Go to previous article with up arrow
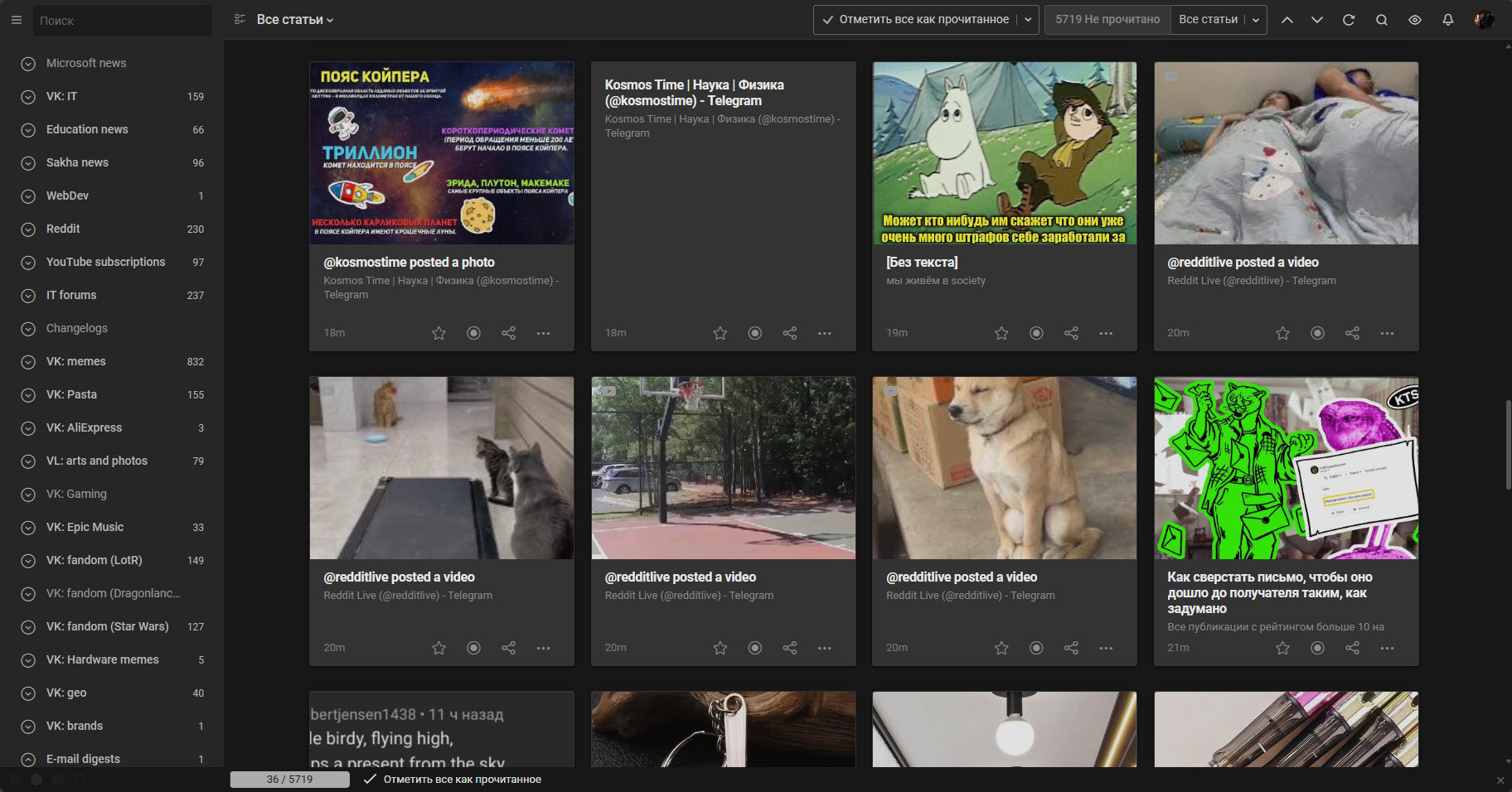Image resolution: width=1512 pixels, height=792 pixels. [1287, 20]
